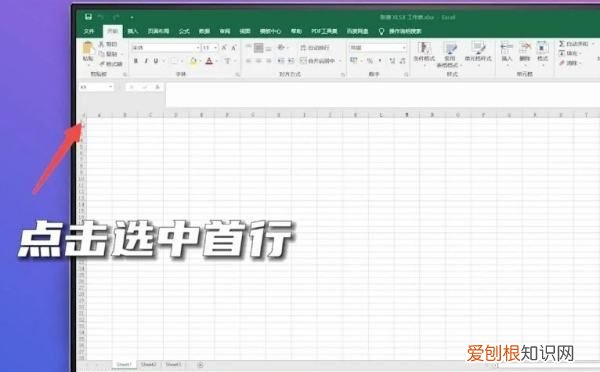Click the Decrease Font Size icon
600x372 pixels.
(233, 47)
